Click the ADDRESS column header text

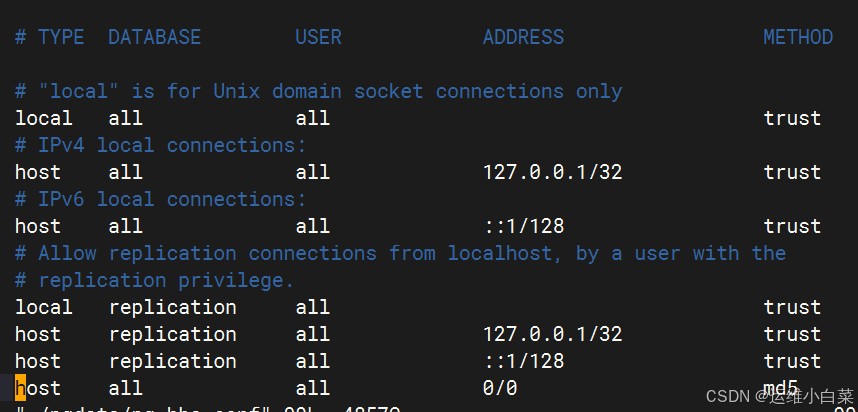pos(523,37)
